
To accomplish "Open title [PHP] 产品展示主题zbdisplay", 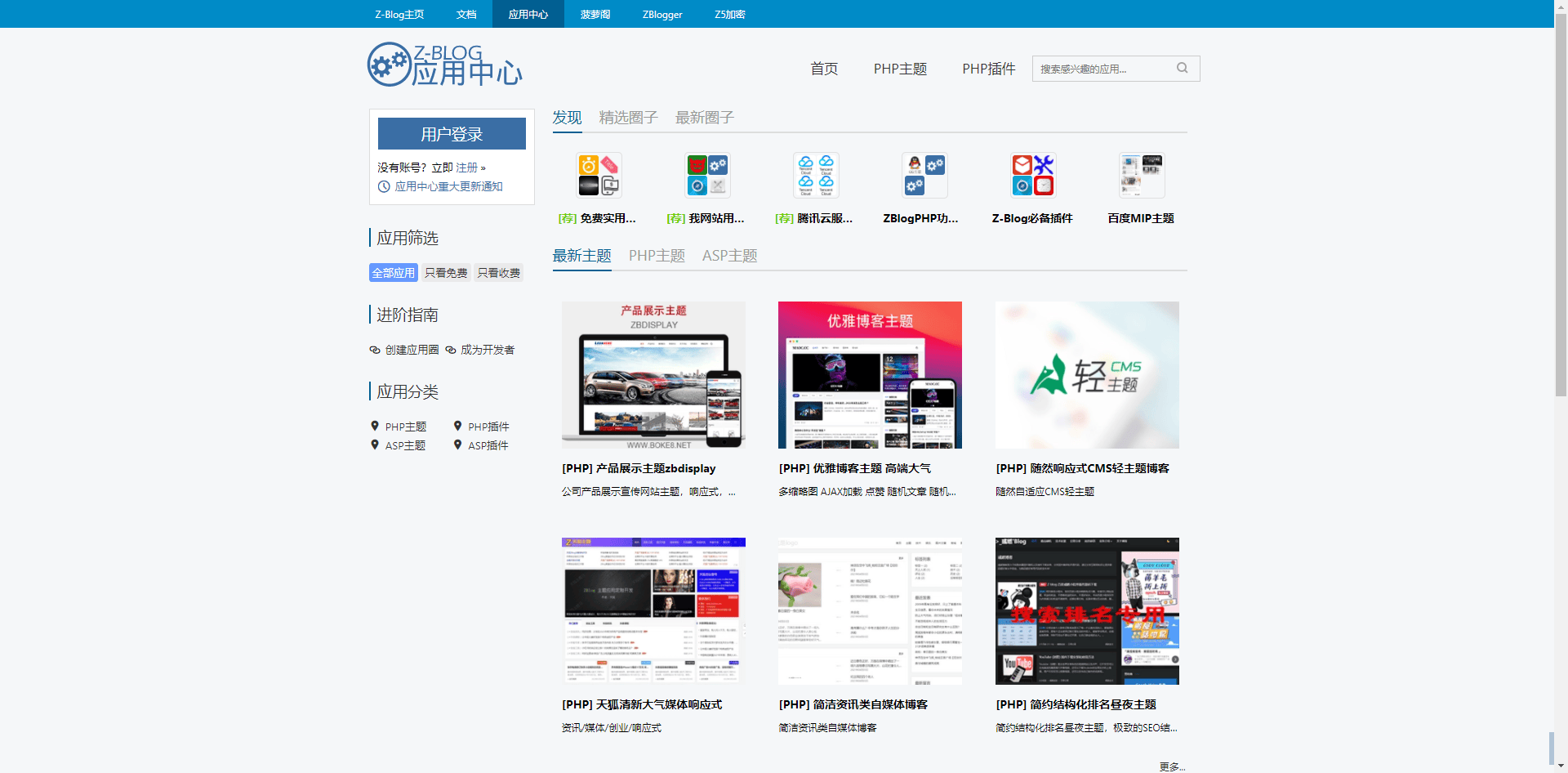I will 639,468.
